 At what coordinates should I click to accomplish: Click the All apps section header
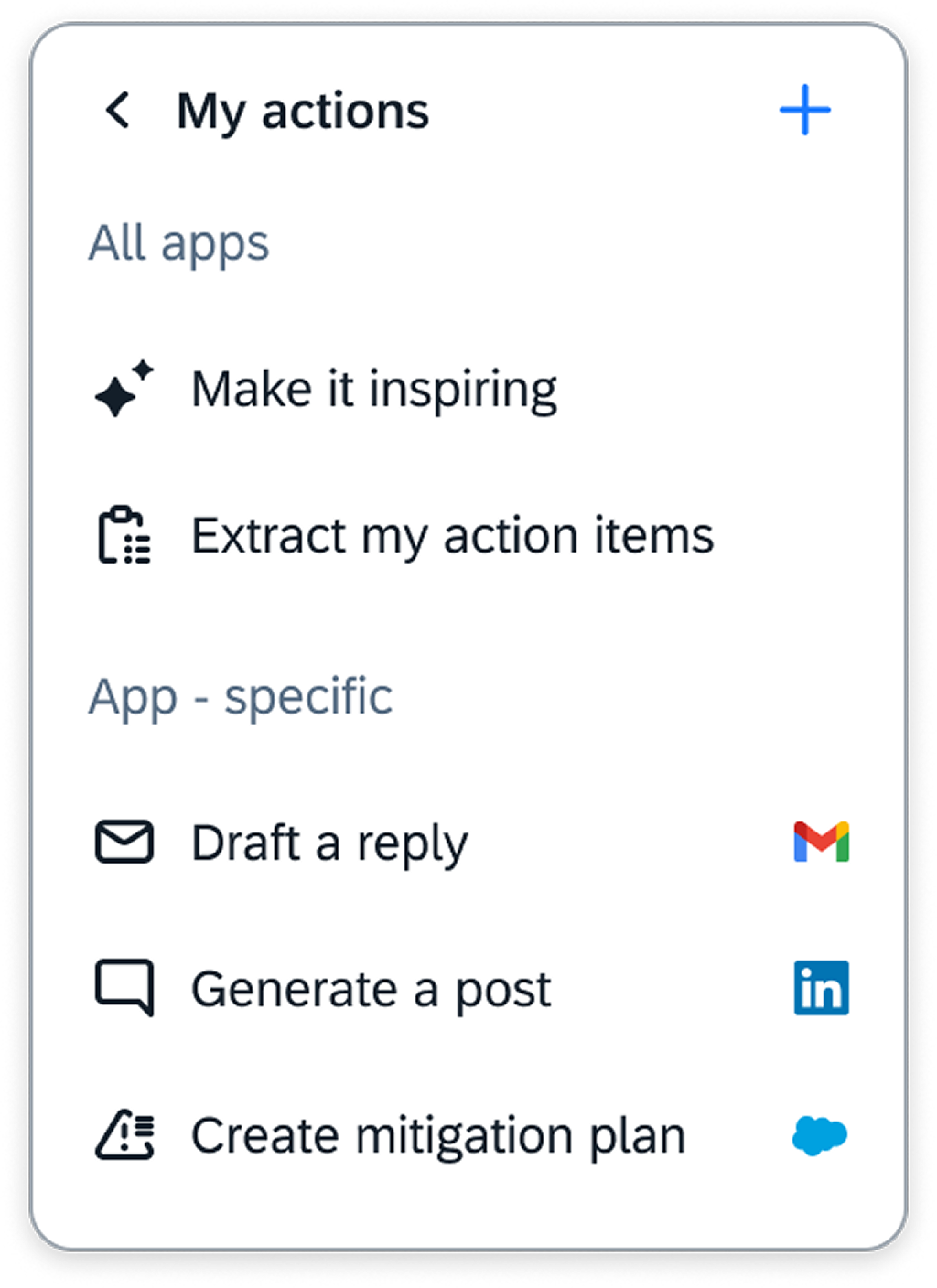click(x=178, y=243)
